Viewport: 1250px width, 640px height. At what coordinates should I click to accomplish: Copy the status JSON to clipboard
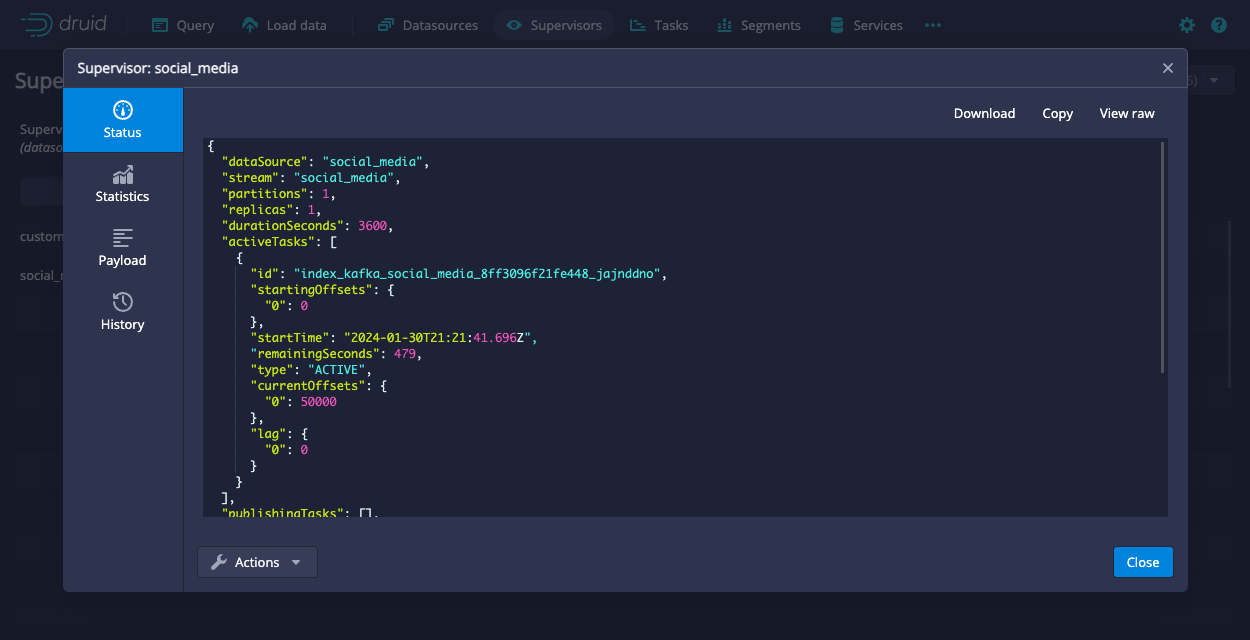1057,113
